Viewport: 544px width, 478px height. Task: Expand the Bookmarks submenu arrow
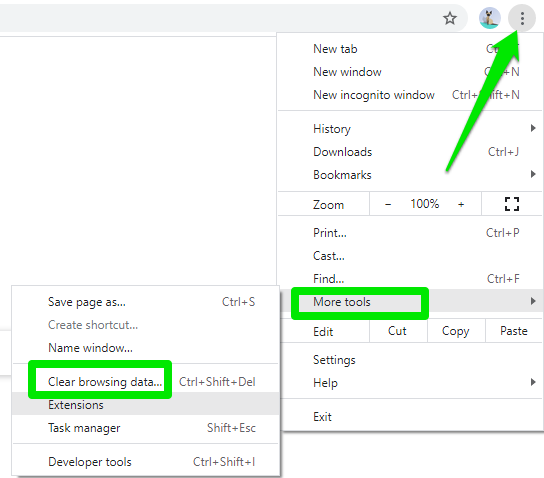tap(533, 174)
